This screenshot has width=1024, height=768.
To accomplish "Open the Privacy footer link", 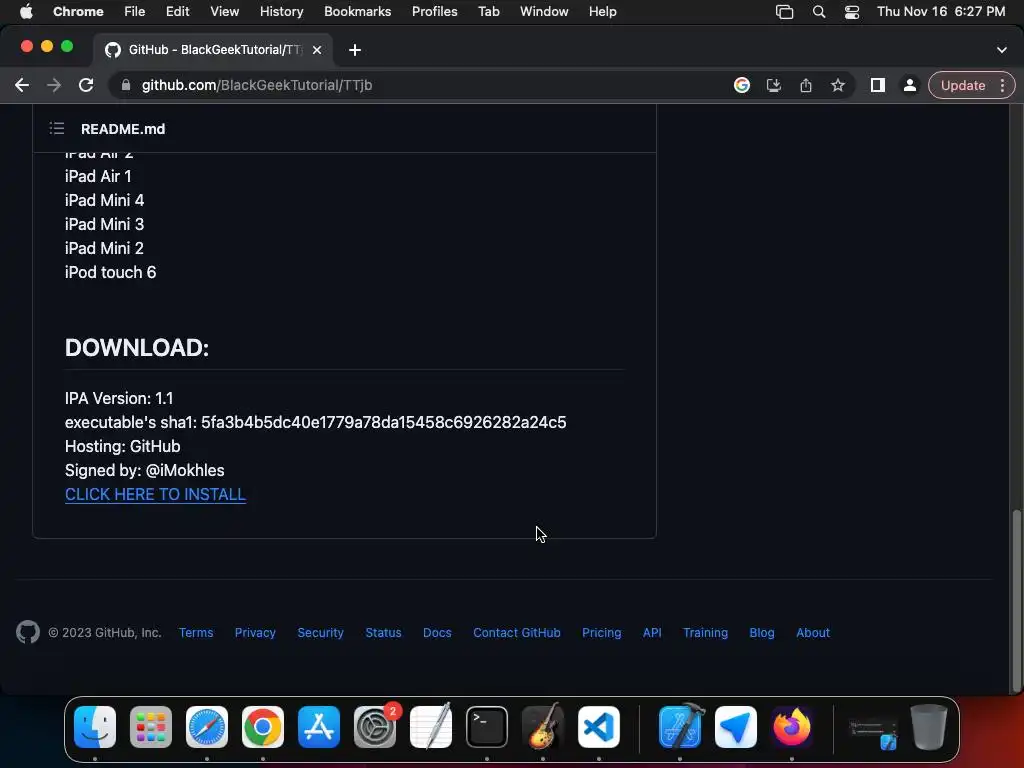I will pos(255,632).
